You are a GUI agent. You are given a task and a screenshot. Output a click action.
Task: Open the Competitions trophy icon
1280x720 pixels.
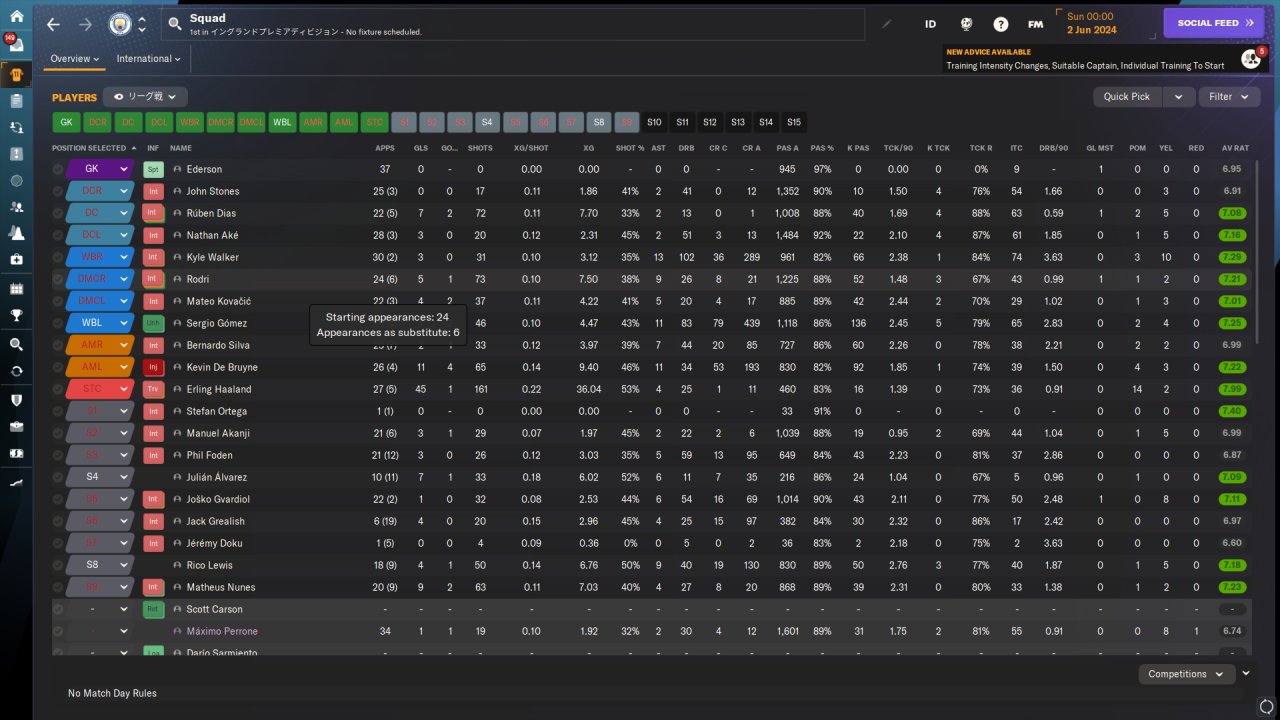tap(16, 315)
